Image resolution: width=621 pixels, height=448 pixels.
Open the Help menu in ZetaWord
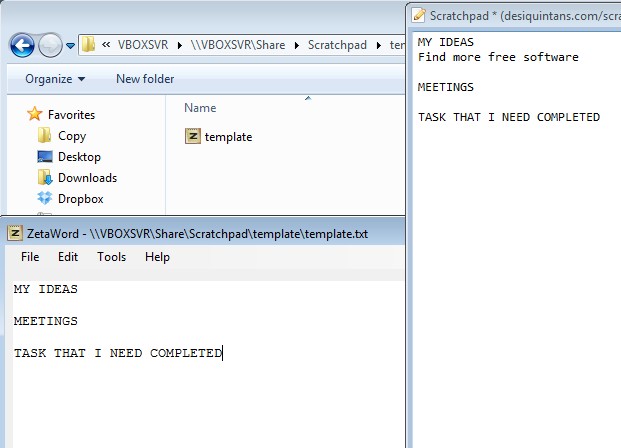click(x=157, y=257)
